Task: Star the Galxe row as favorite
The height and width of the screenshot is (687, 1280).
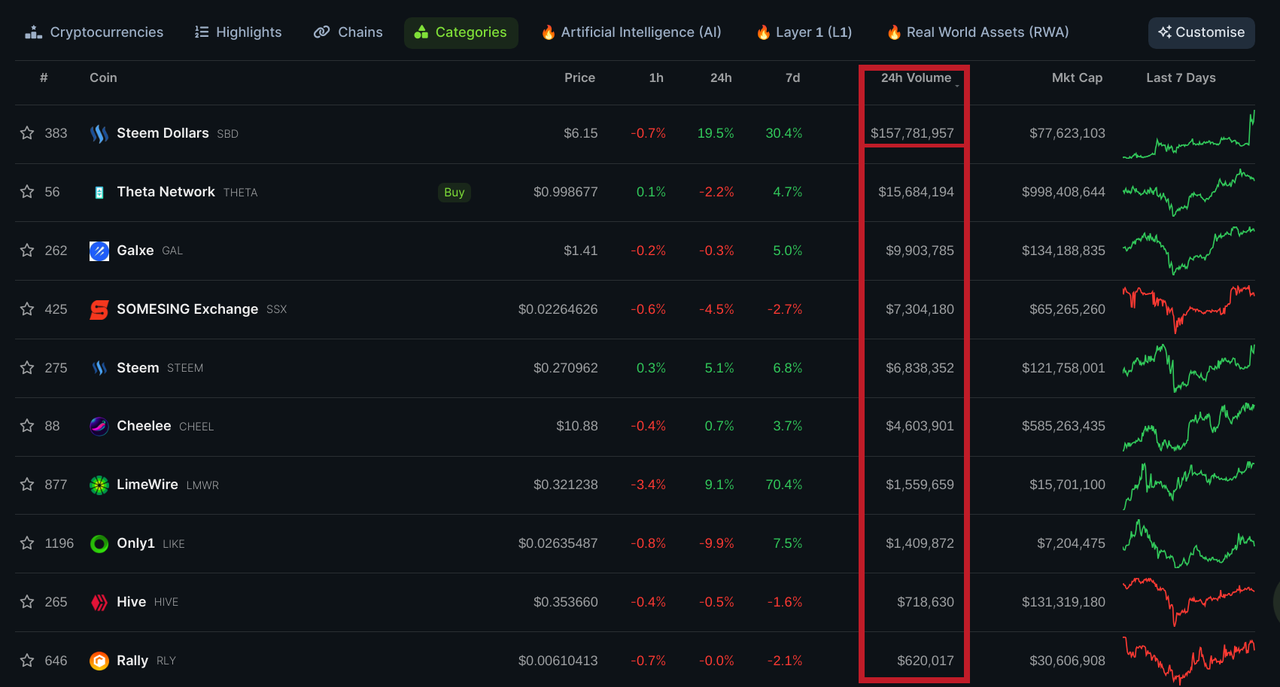Action: [27, 250]
